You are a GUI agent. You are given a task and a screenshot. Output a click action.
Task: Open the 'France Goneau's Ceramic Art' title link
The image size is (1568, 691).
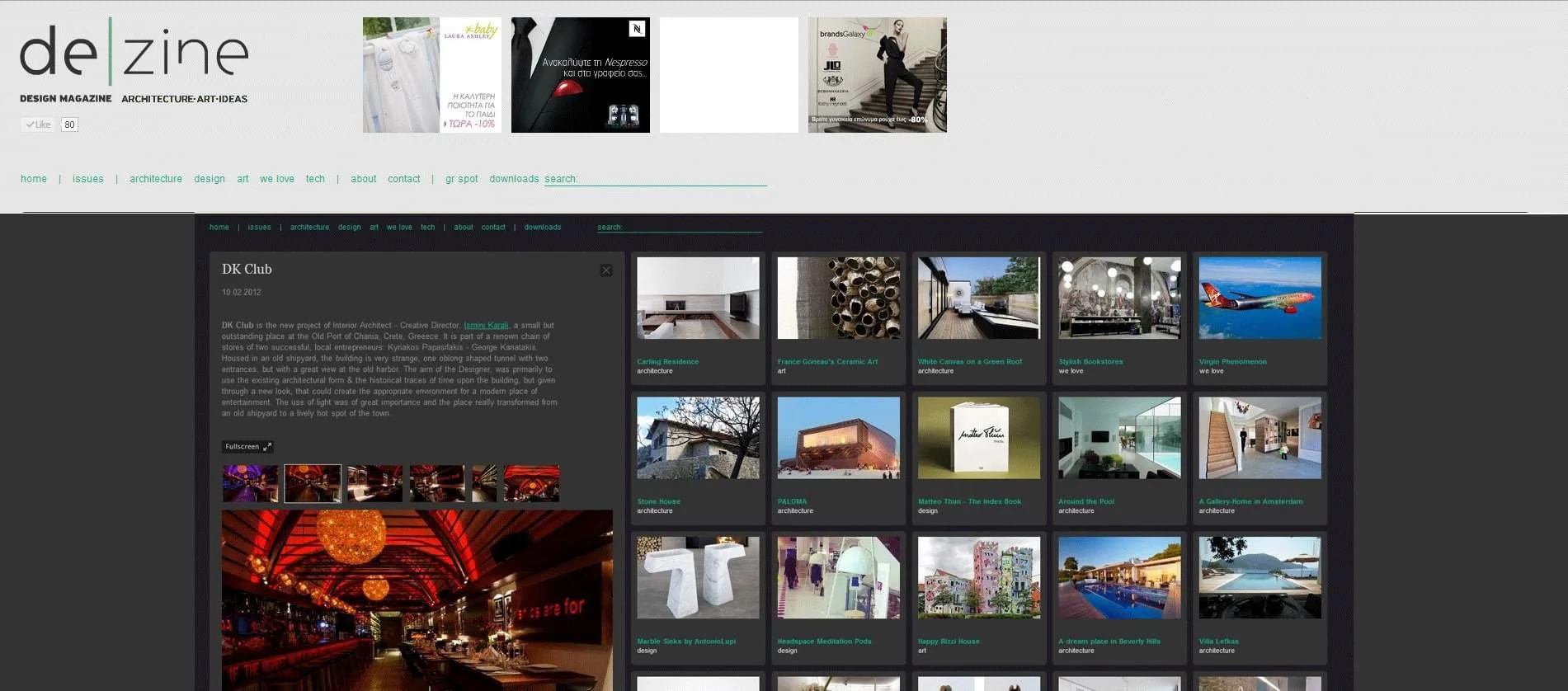827,362
